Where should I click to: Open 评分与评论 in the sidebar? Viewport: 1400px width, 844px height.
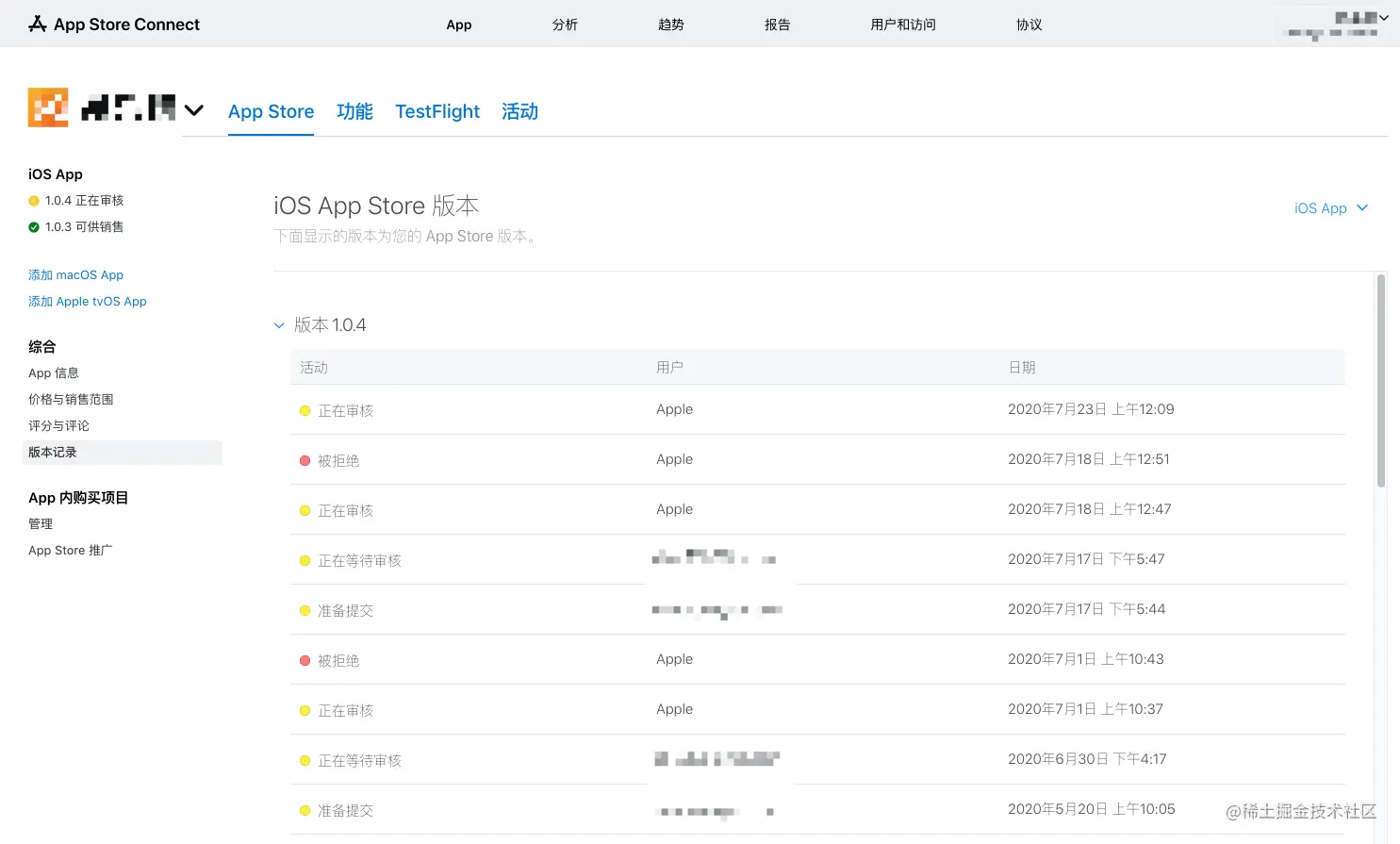[x=58, y=426]
